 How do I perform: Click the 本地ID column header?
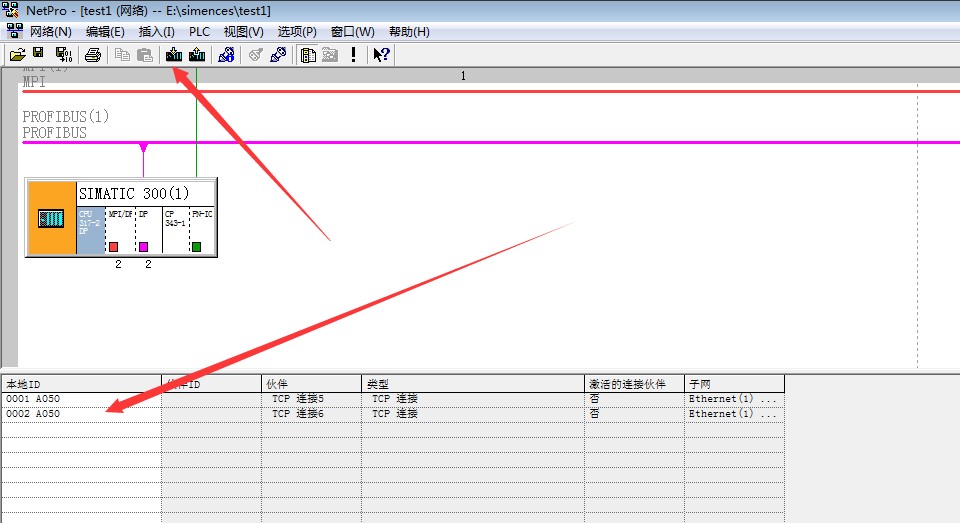point(80,384)
